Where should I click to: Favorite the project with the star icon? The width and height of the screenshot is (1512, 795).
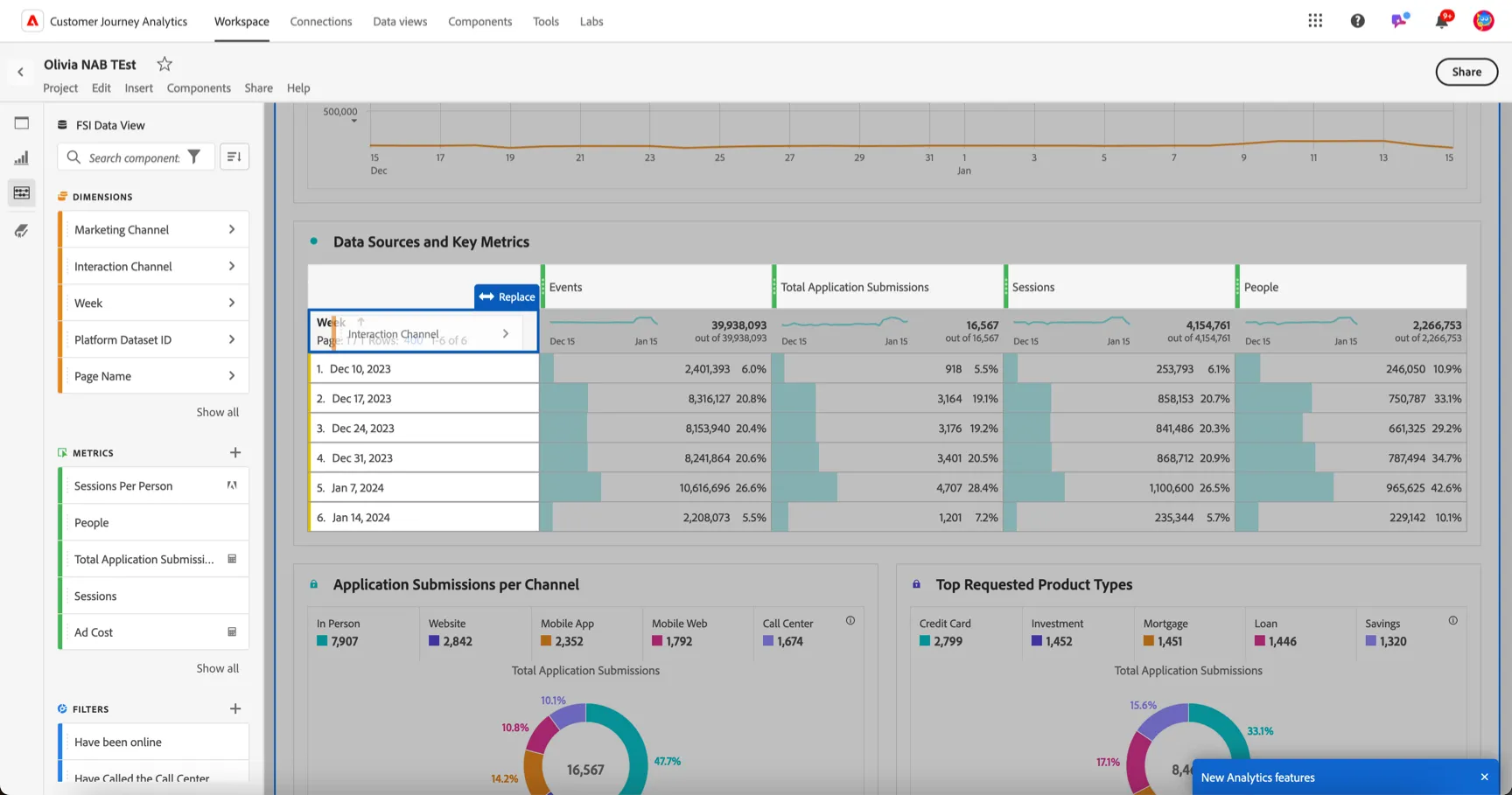pyautogui.click(x=164, y=64)
